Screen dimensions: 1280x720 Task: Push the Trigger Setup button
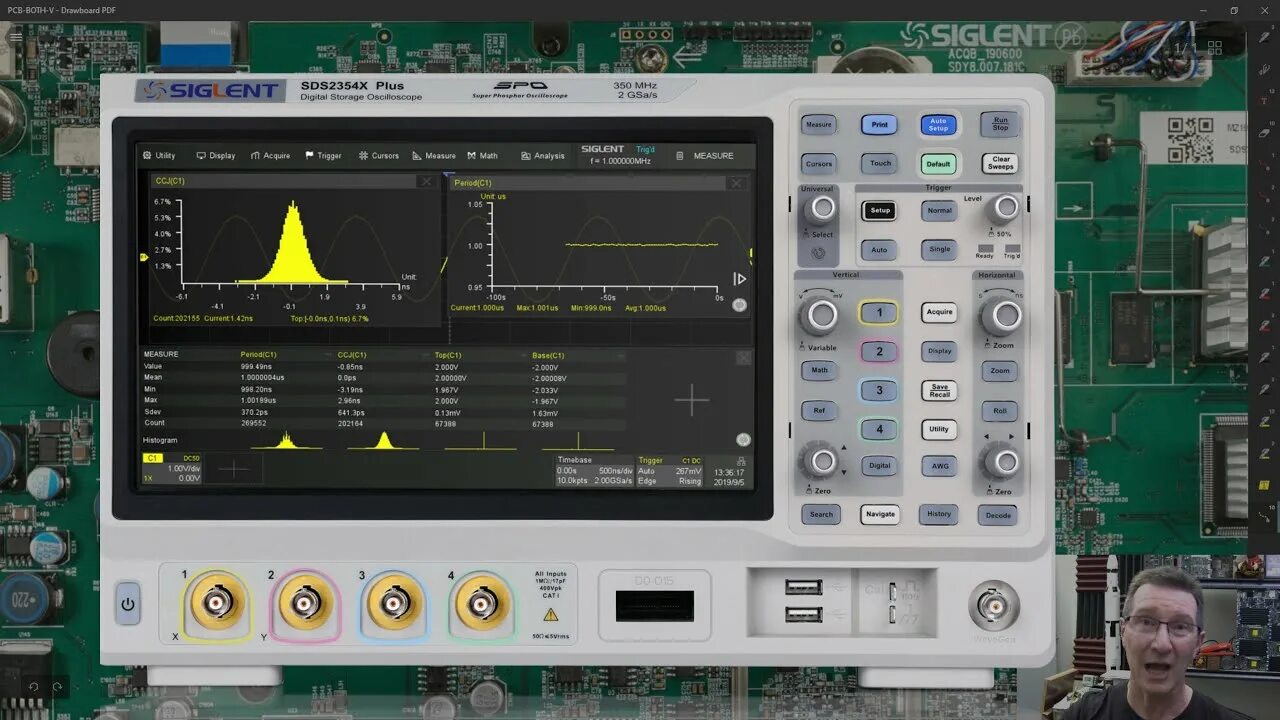tap(880, 211)
